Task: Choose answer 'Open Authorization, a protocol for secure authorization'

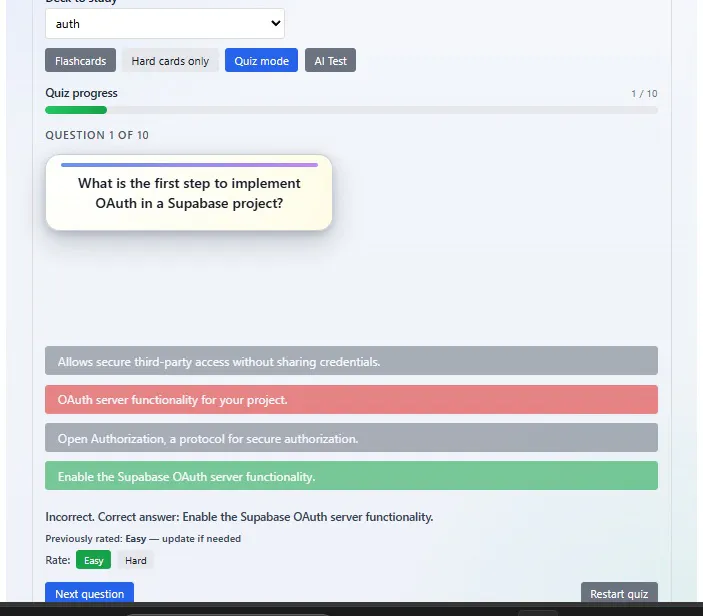Action: [351, 438]
